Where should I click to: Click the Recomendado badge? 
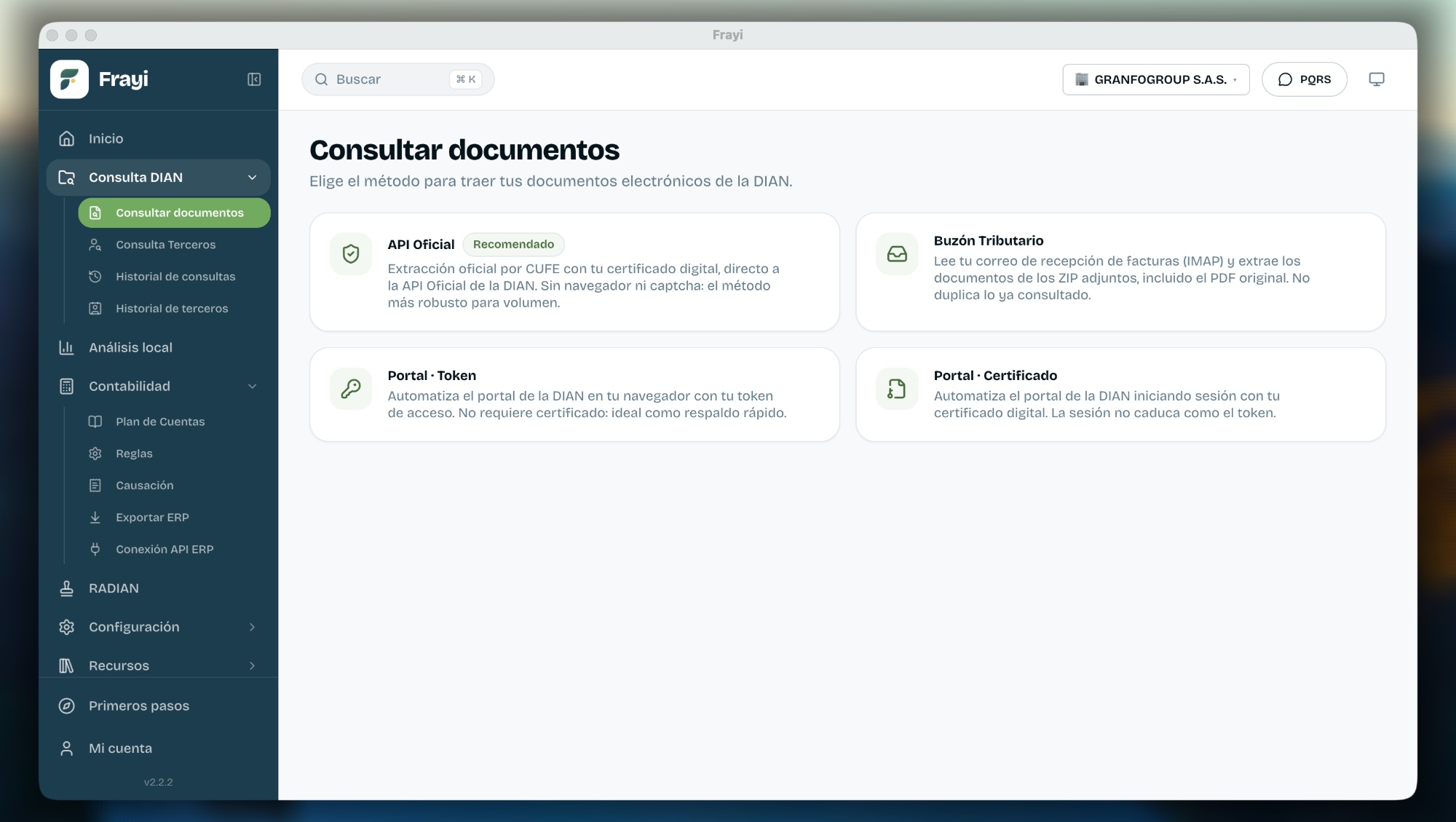513,245
